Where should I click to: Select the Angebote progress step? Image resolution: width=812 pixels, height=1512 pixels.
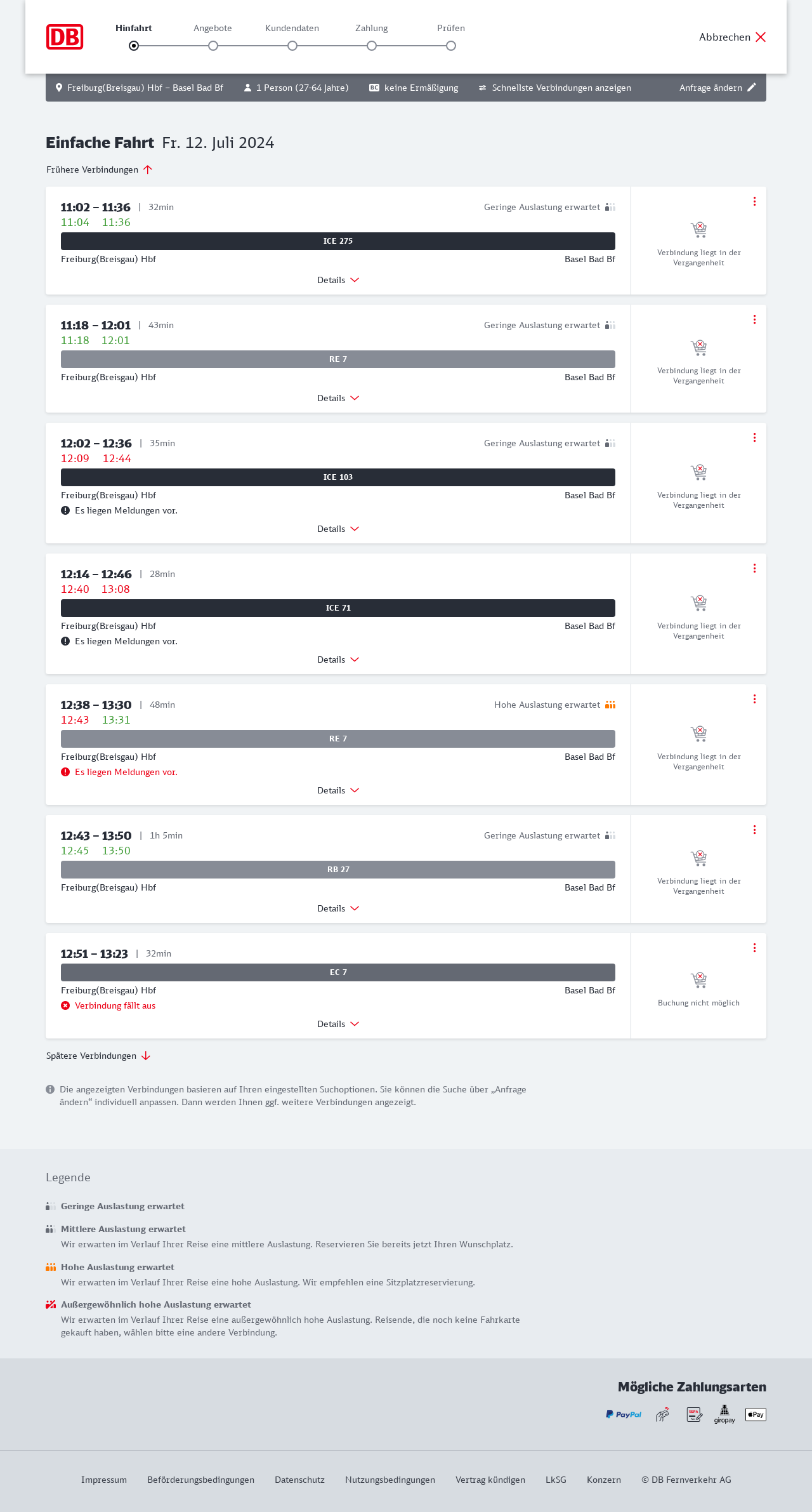[x=213, y=46]
